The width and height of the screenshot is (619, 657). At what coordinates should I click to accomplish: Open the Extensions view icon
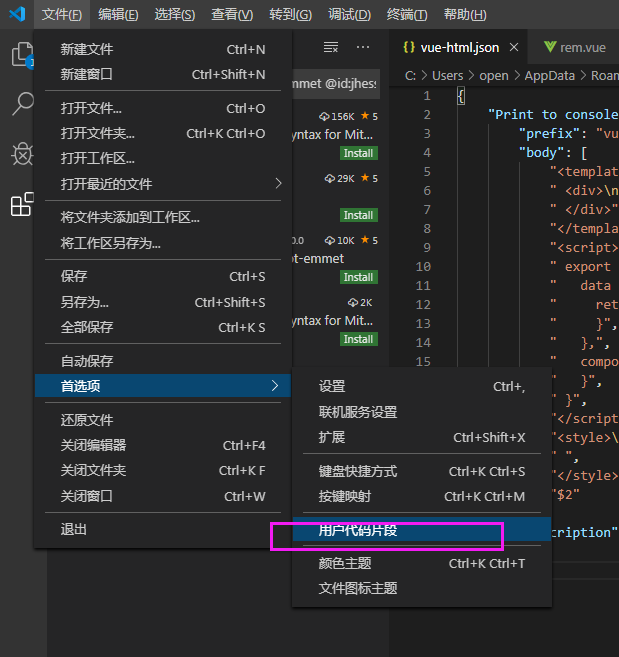pos(22,204)
